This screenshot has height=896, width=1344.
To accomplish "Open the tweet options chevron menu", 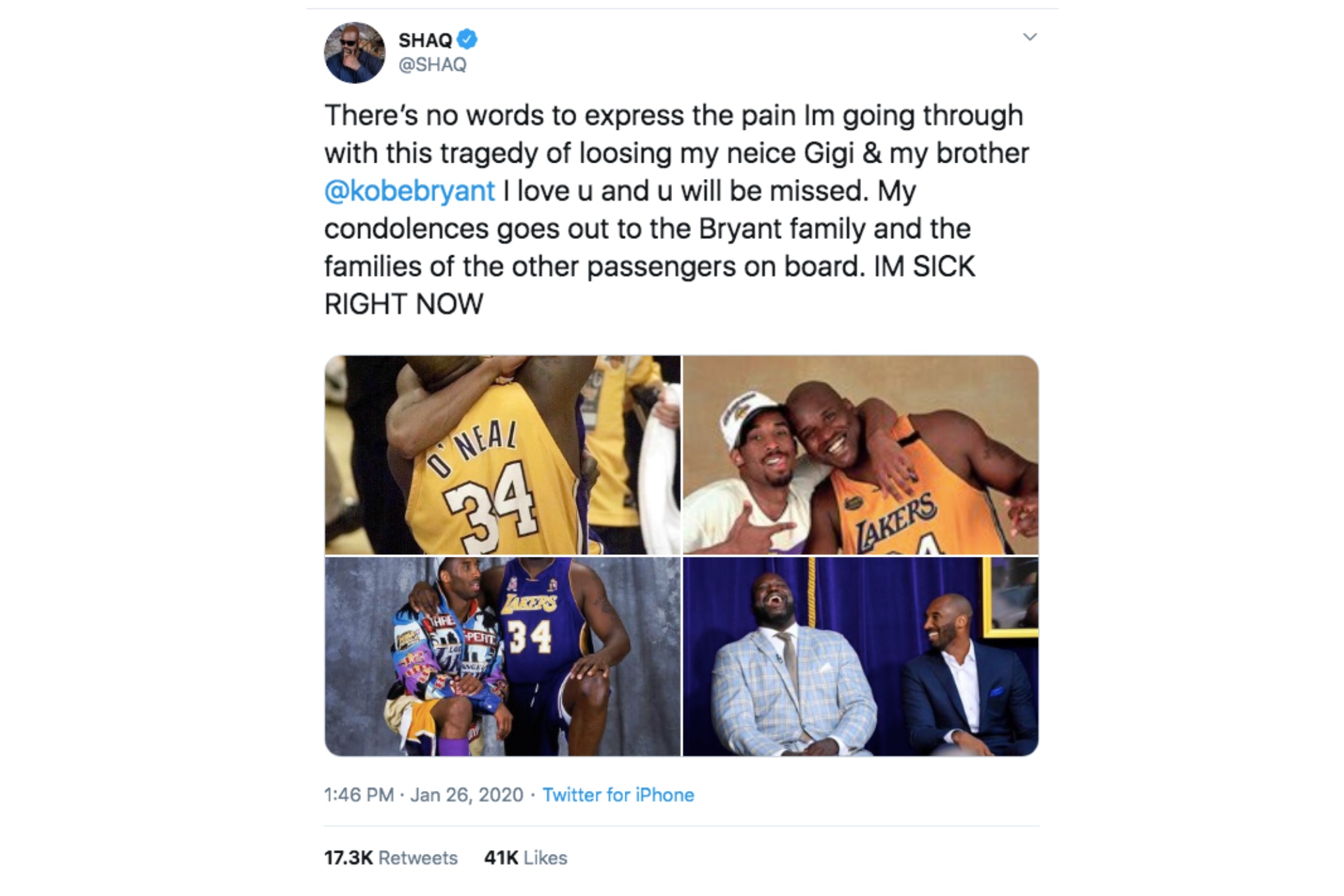I will click(1030, 37).
